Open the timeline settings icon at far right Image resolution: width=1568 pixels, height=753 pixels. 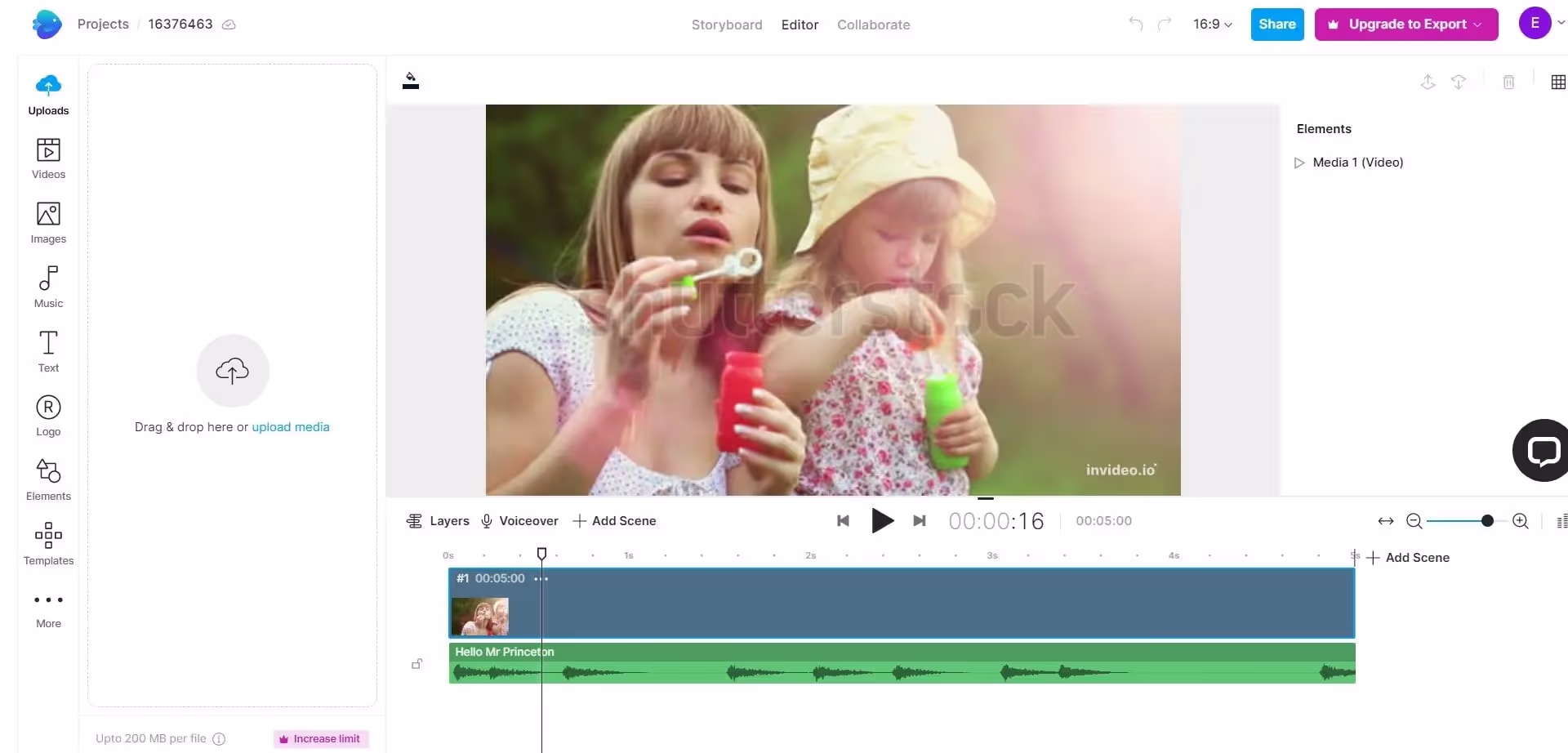tap(1561, 521)
